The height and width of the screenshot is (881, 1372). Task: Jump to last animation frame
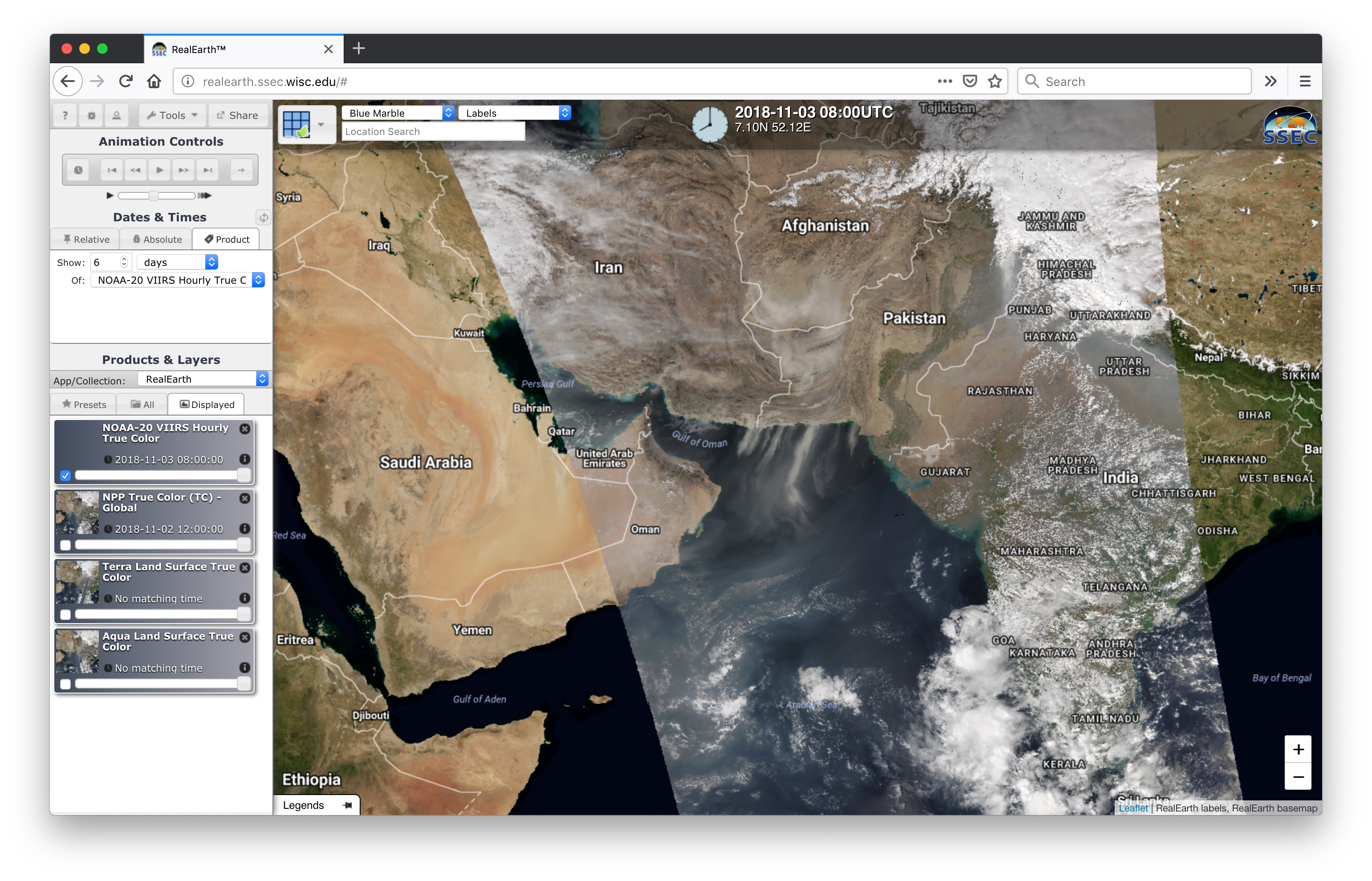click(207, 170)
